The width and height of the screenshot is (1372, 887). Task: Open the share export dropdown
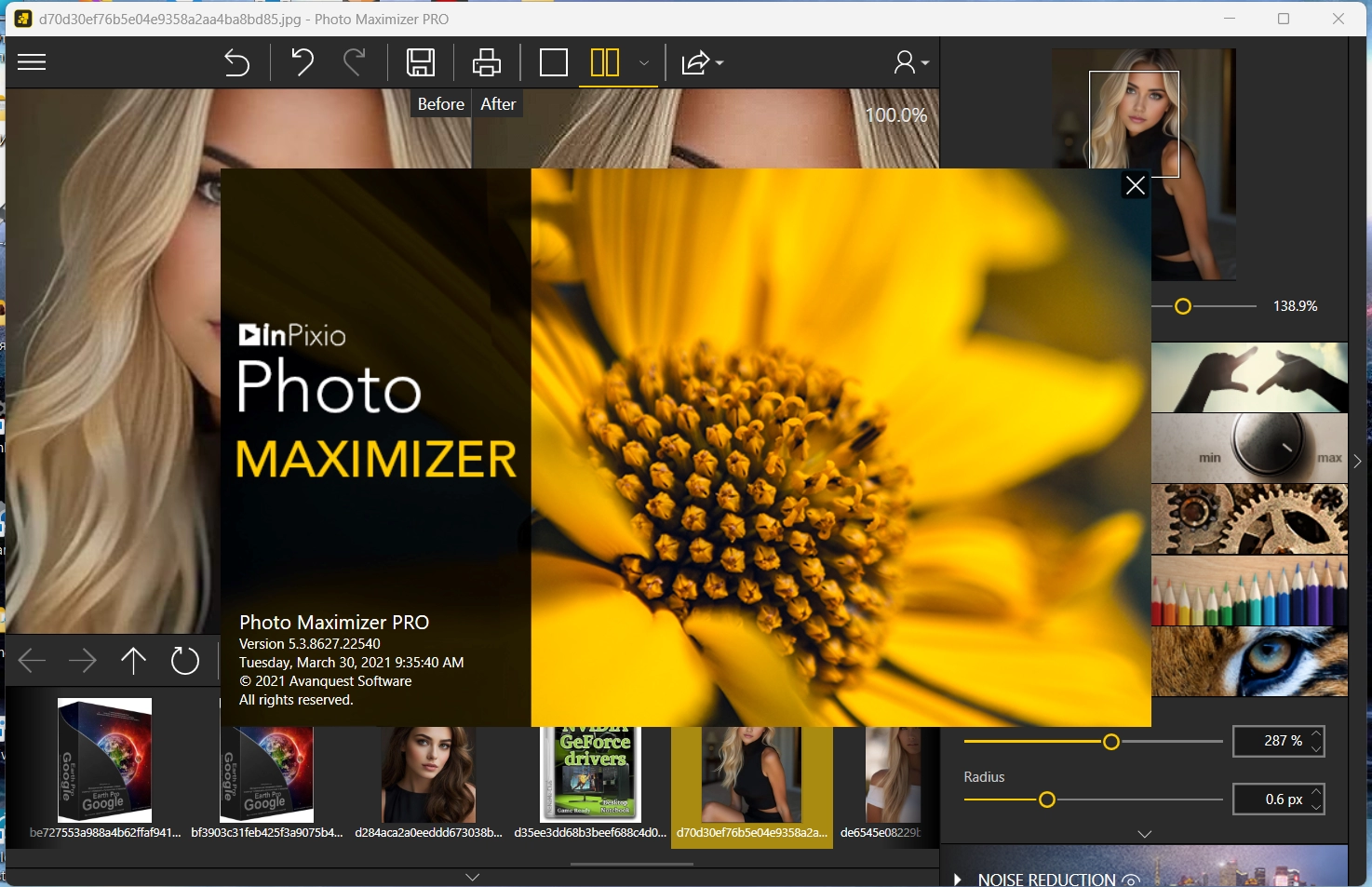[x=702, y=62]
